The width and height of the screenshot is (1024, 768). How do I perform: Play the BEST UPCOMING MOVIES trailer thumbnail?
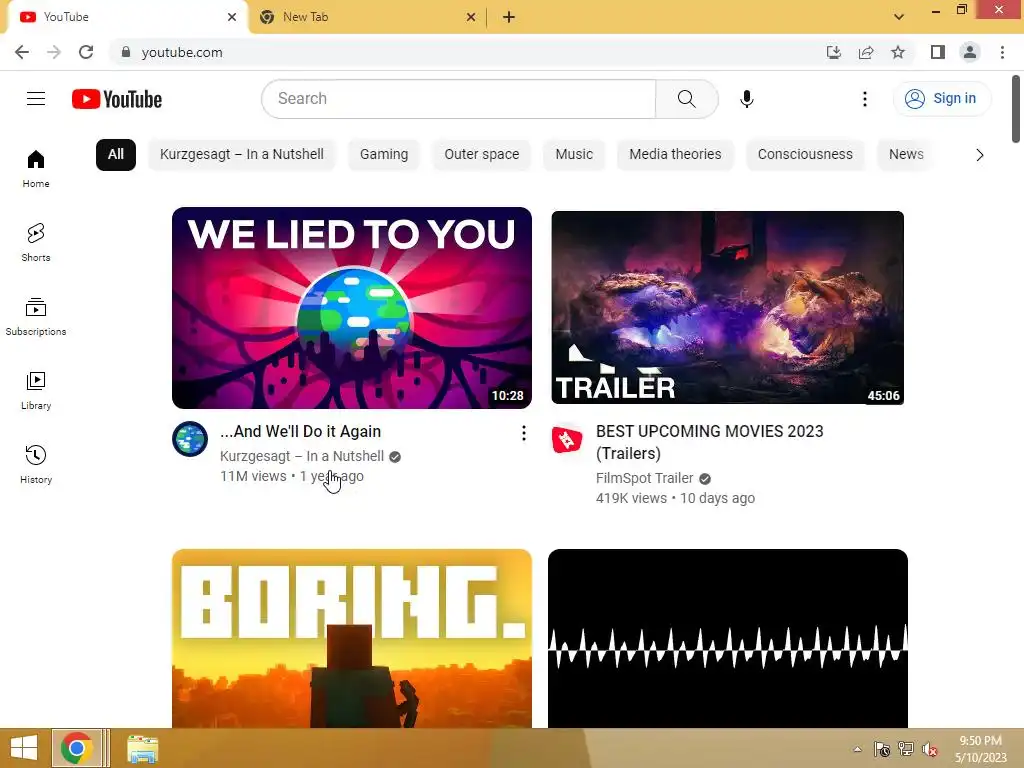[x=728, y=308]
